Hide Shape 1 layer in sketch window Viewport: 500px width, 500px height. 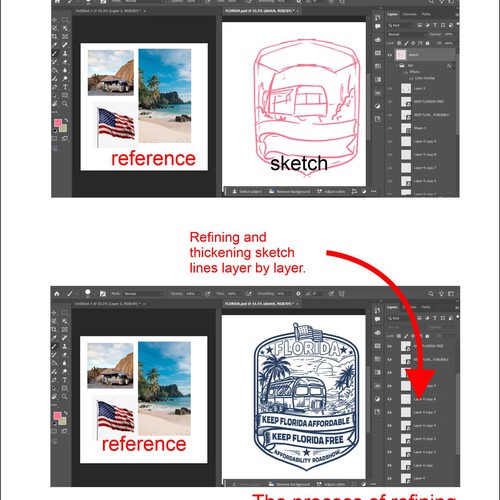coord(390,128)
